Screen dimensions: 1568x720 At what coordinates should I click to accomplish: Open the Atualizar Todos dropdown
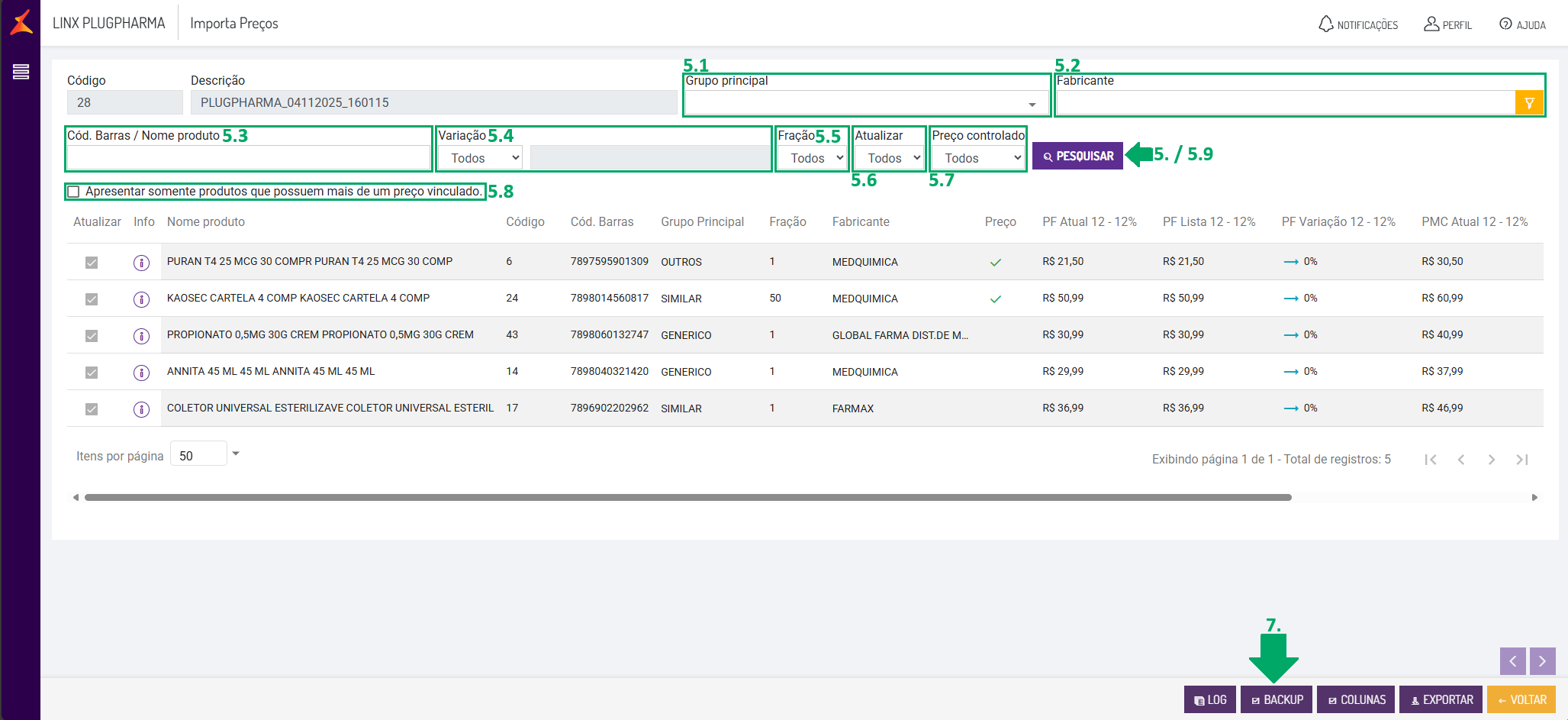pos(889,158)
